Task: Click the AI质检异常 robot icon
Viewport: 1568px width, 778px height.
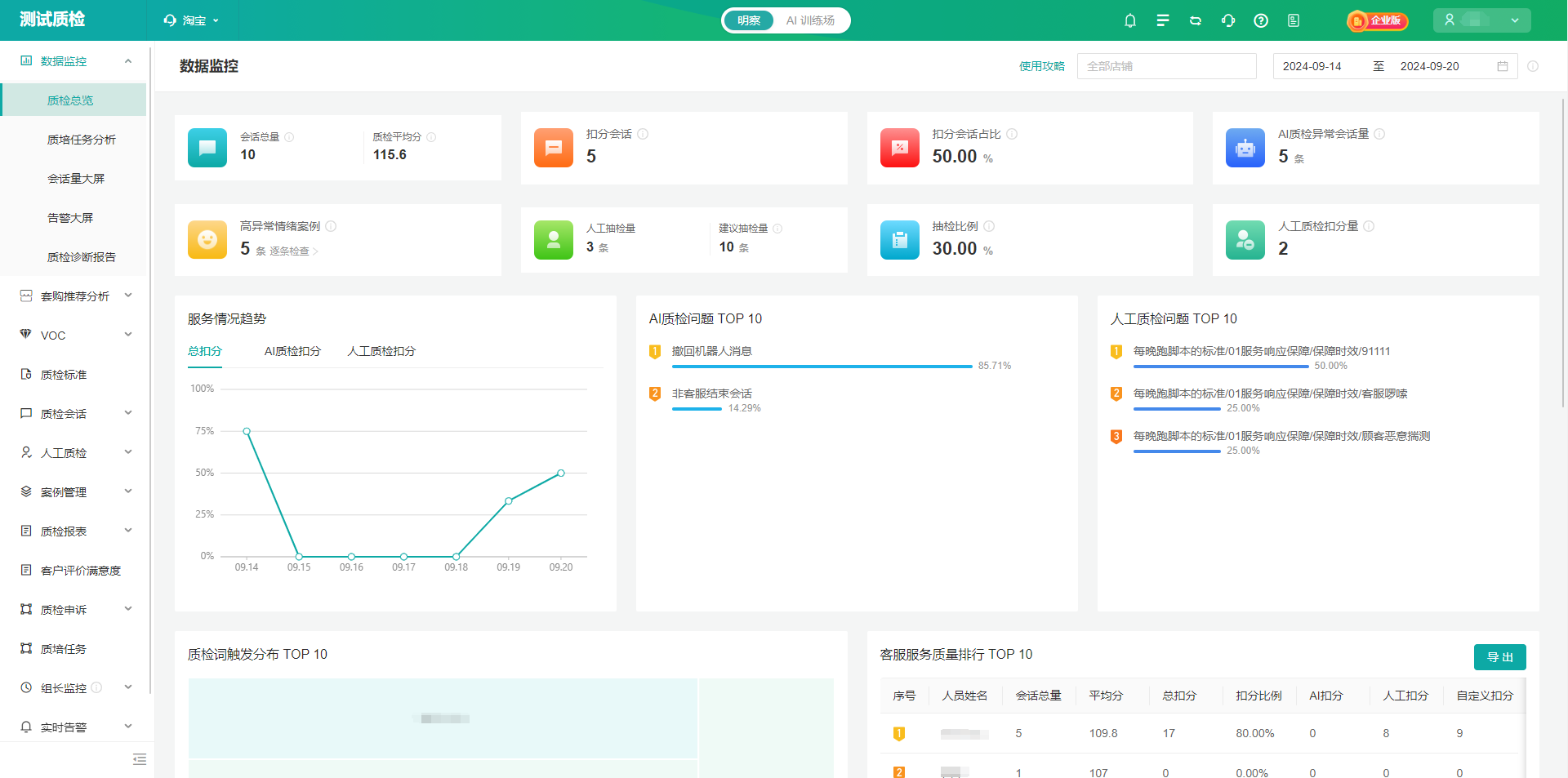Action: click(x=1245, y=148)
